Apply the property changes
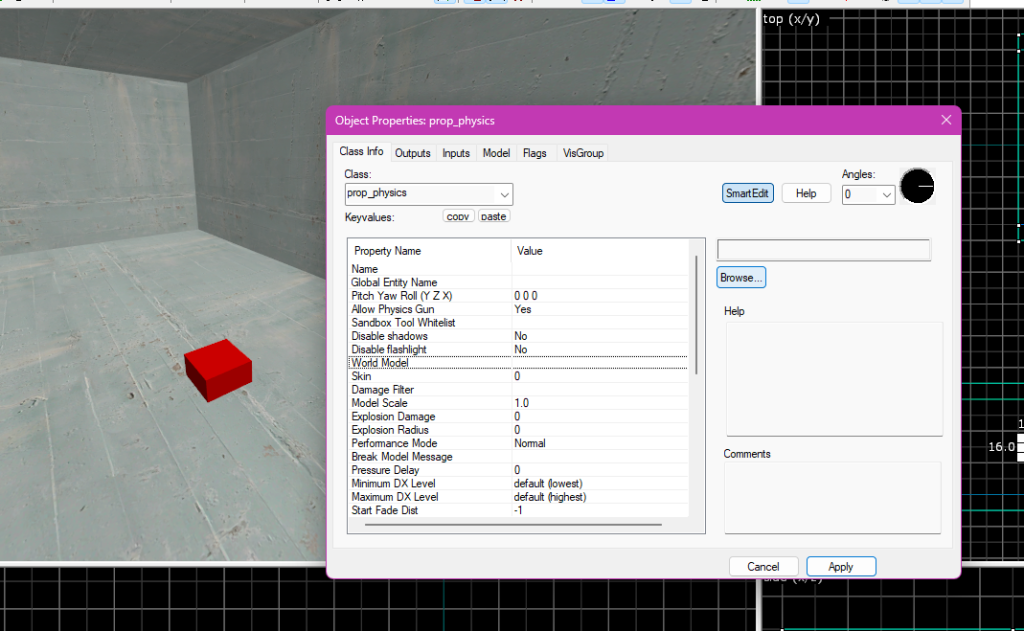This screenshot has width=1024, height=631. pyautogui.click(x=840, y=567)
